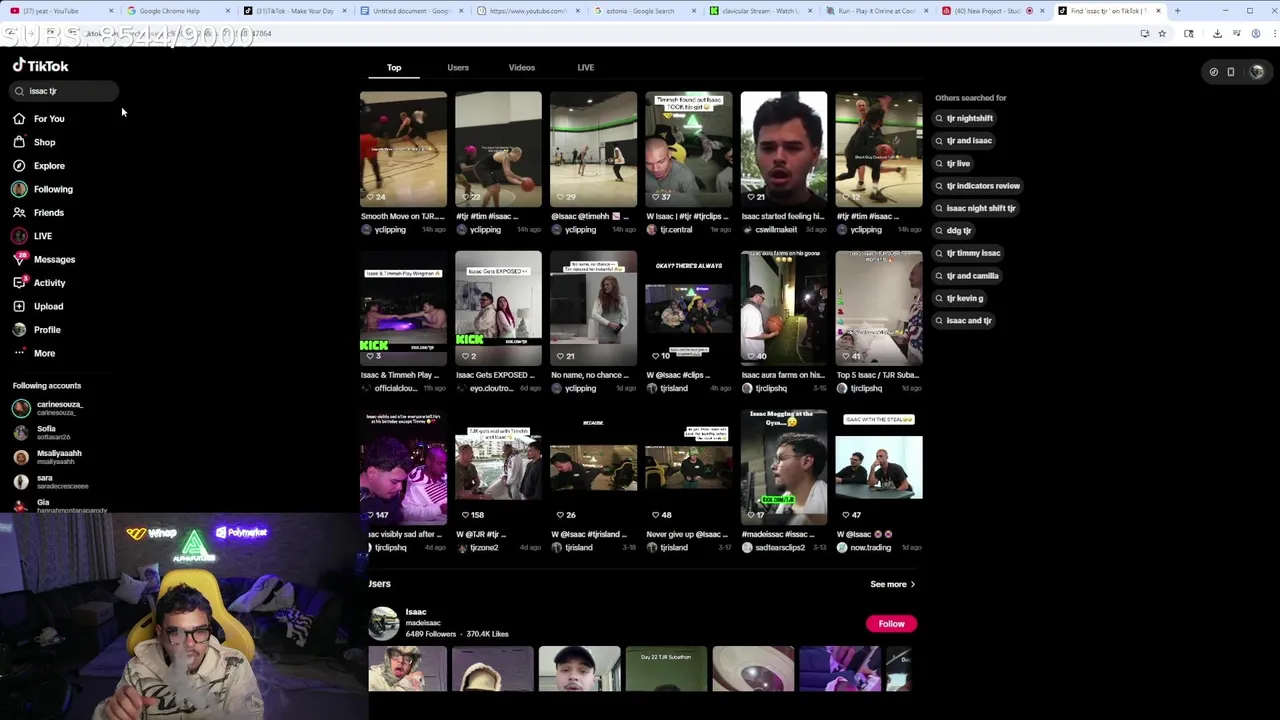Choose suggested search 'tjr live'
Image resolution: width=1280 pixels, height=720 pixels.
(953, 163)
